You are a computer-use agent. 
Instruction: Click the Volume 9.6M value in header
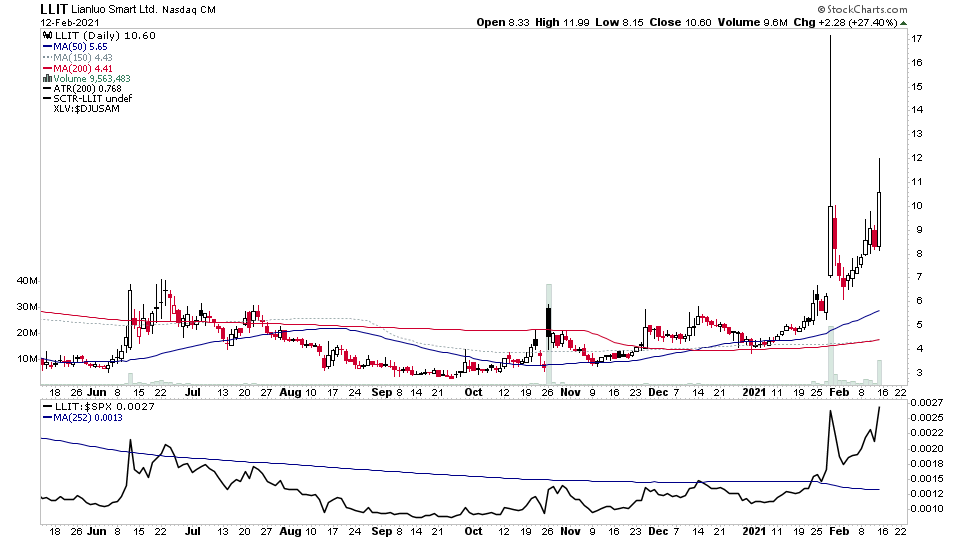[752, 23]
